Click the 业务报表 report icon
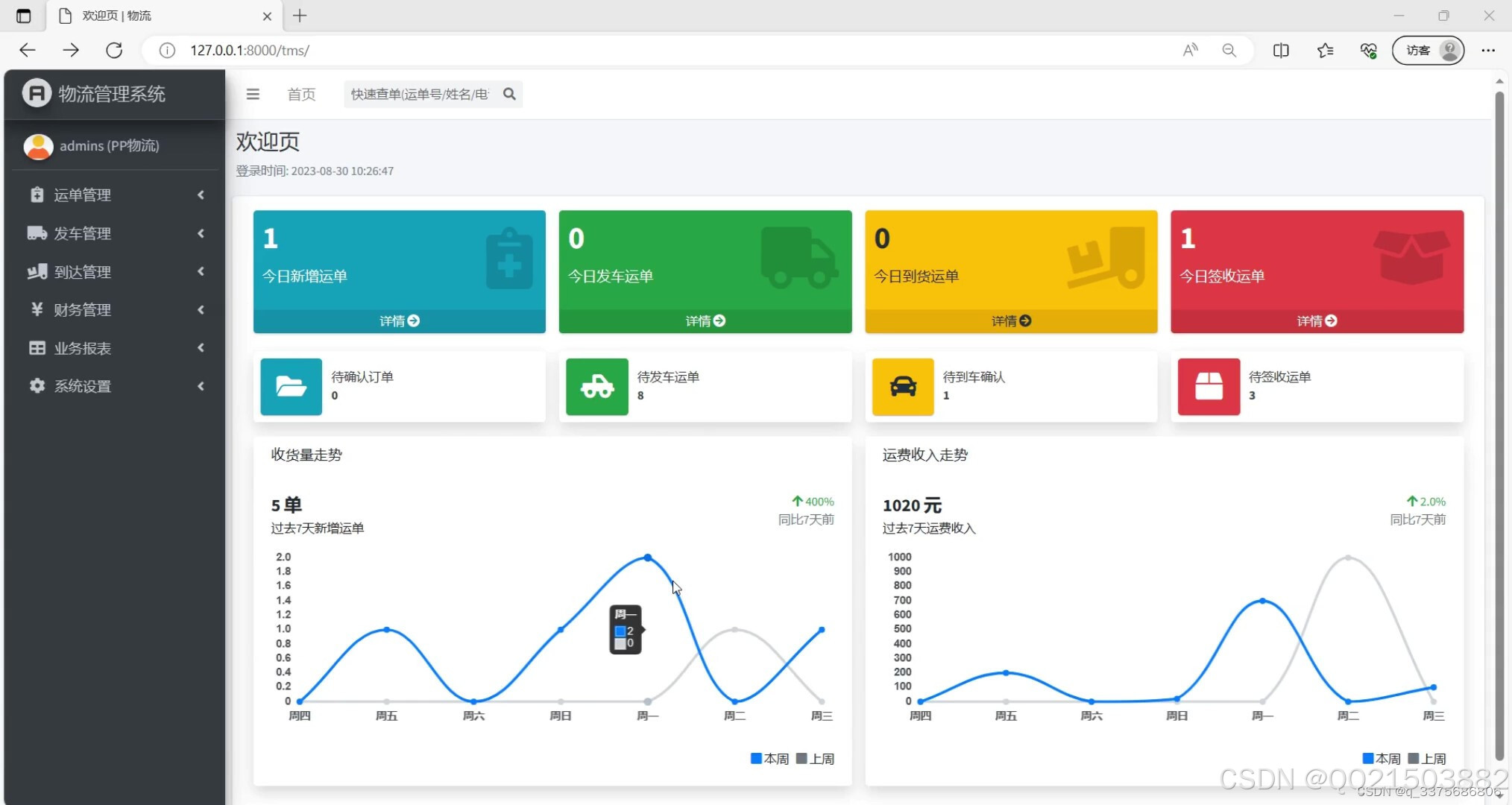This screenshot has width=1512, height=805. coord(37,348)
